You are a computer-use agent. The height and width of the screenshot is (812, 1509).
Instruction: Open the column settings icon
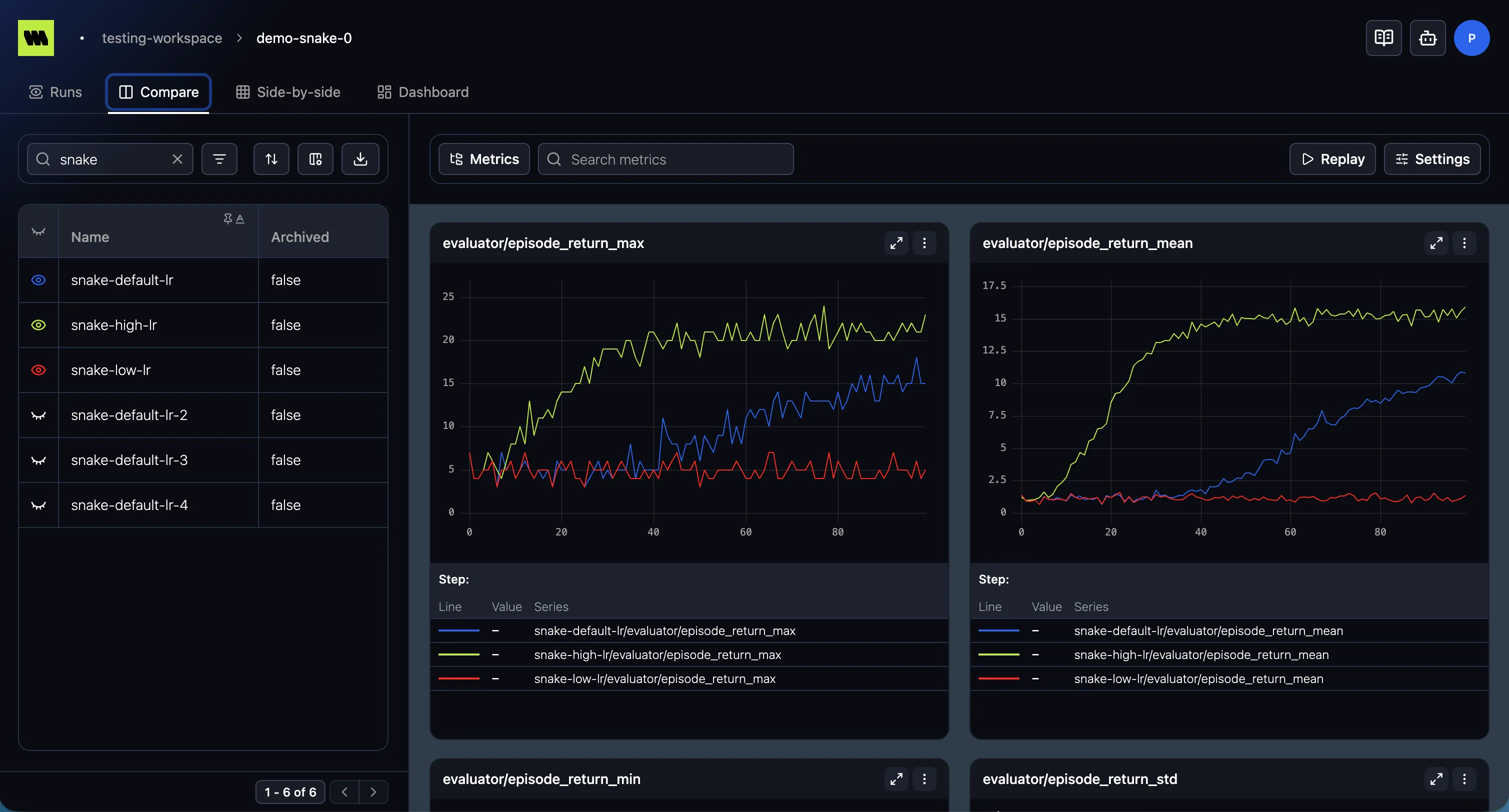(x=315, y=159)
